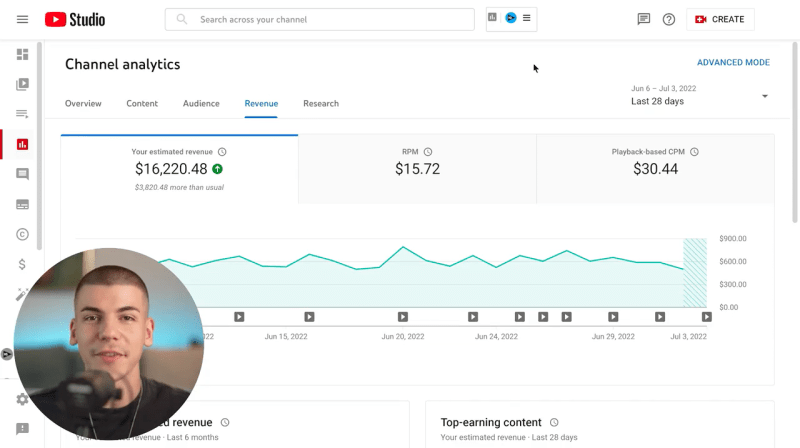Screen dimensions: 800x448
Task: Switch to the Audience tab
Action: (x=201, y=104)
